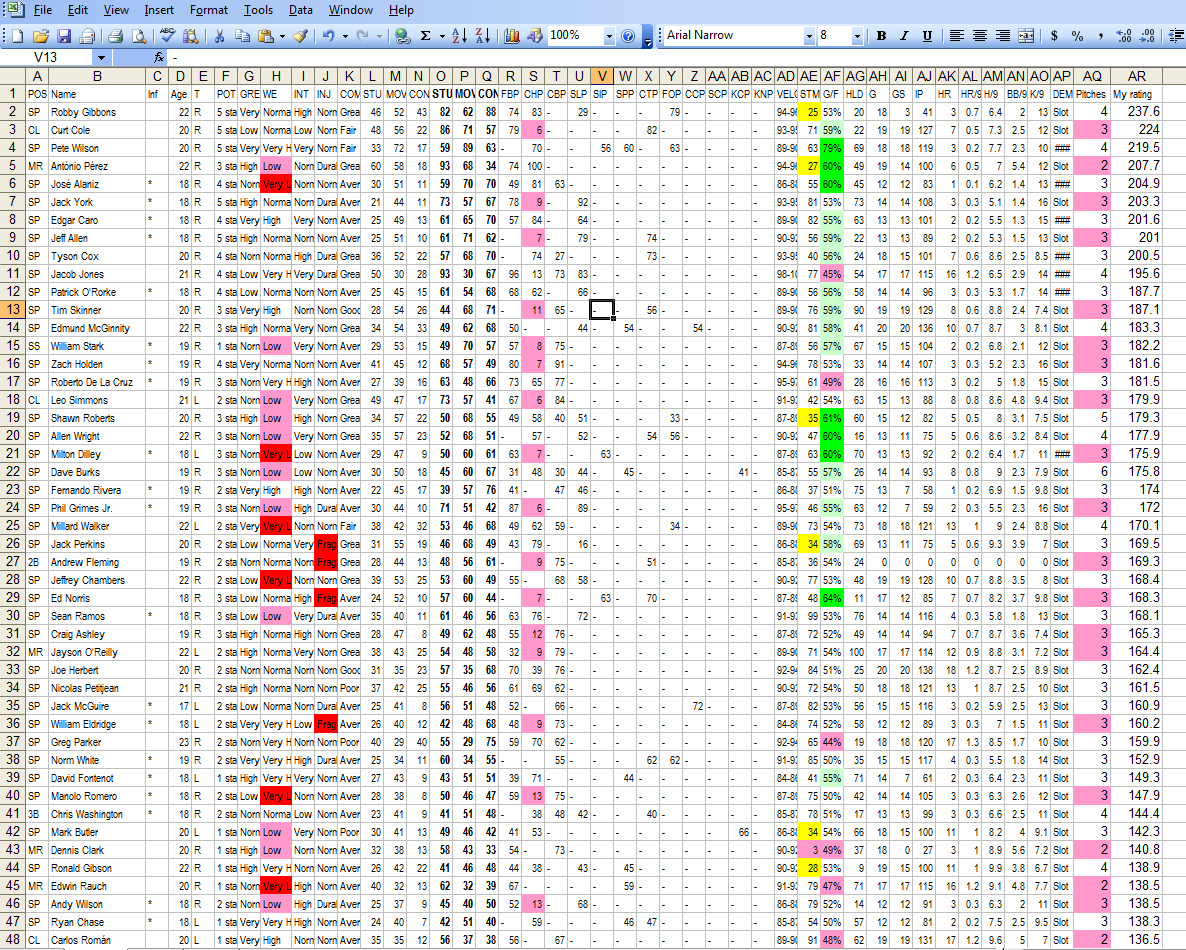Image resolution: width=1186 pixels, height=950 pixels.
Task: Expand Standard toolbar options arrow
Action: [x=647, y=36]
